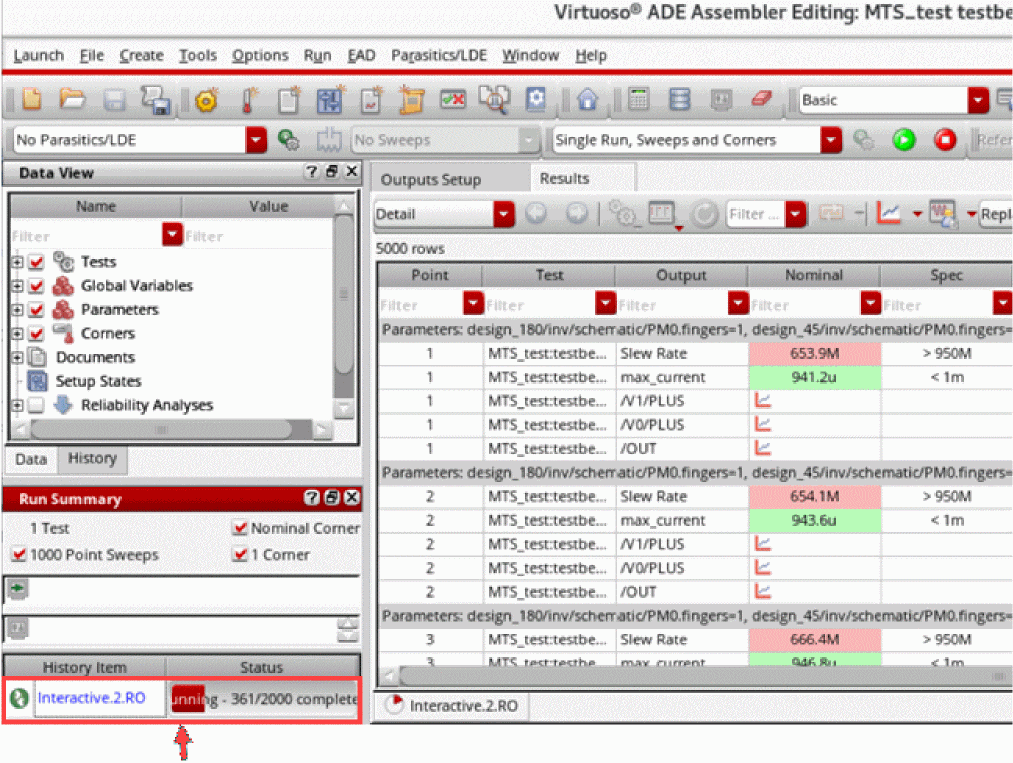The width and height of the screenshot is (1013, 763).
Task: Select the Interactive.2.RO bottom results tab
Action: pyautogui.click(x=452, y=706)
